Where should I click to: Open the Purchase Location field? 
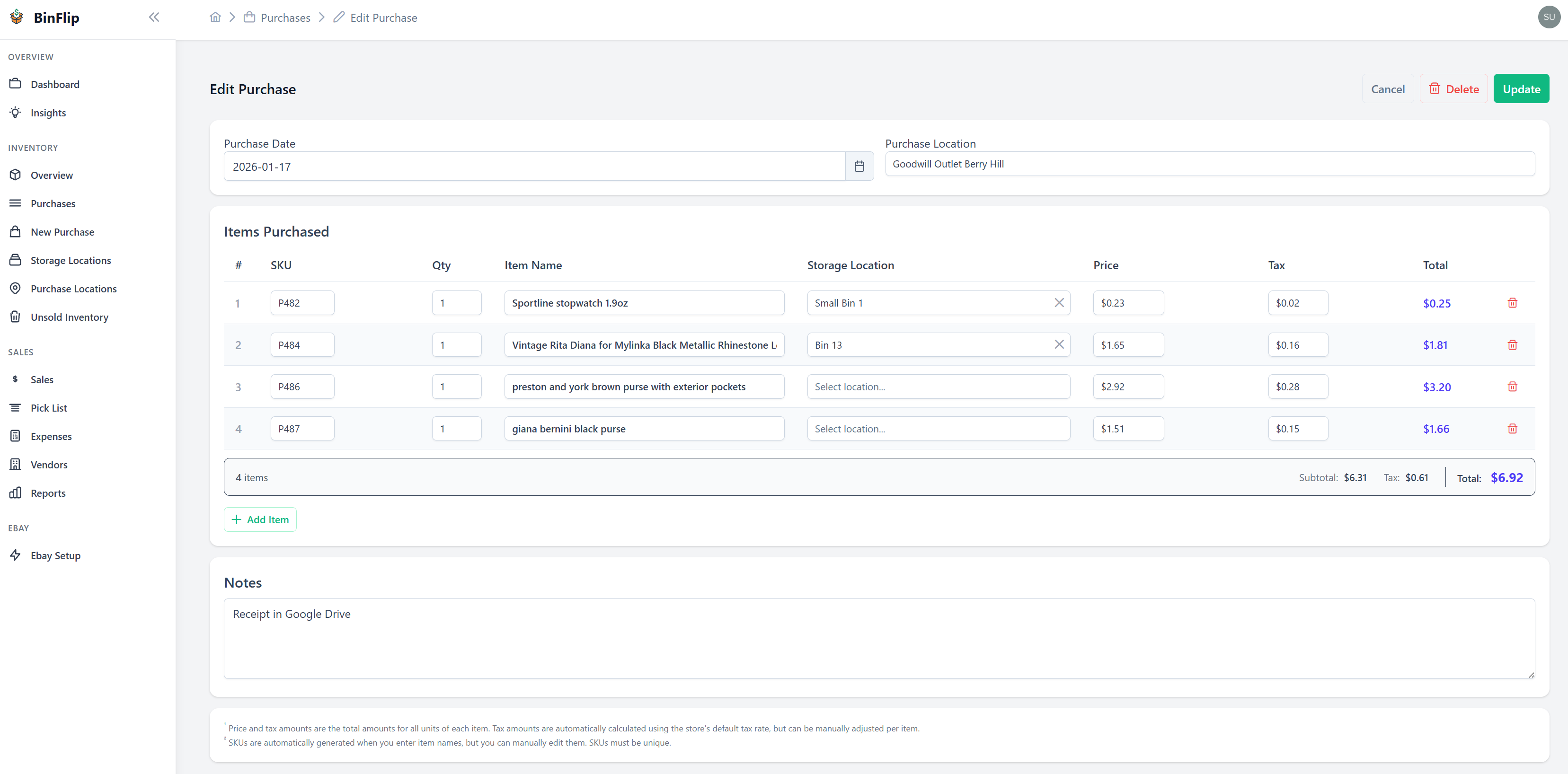[x=1209, y=164]
